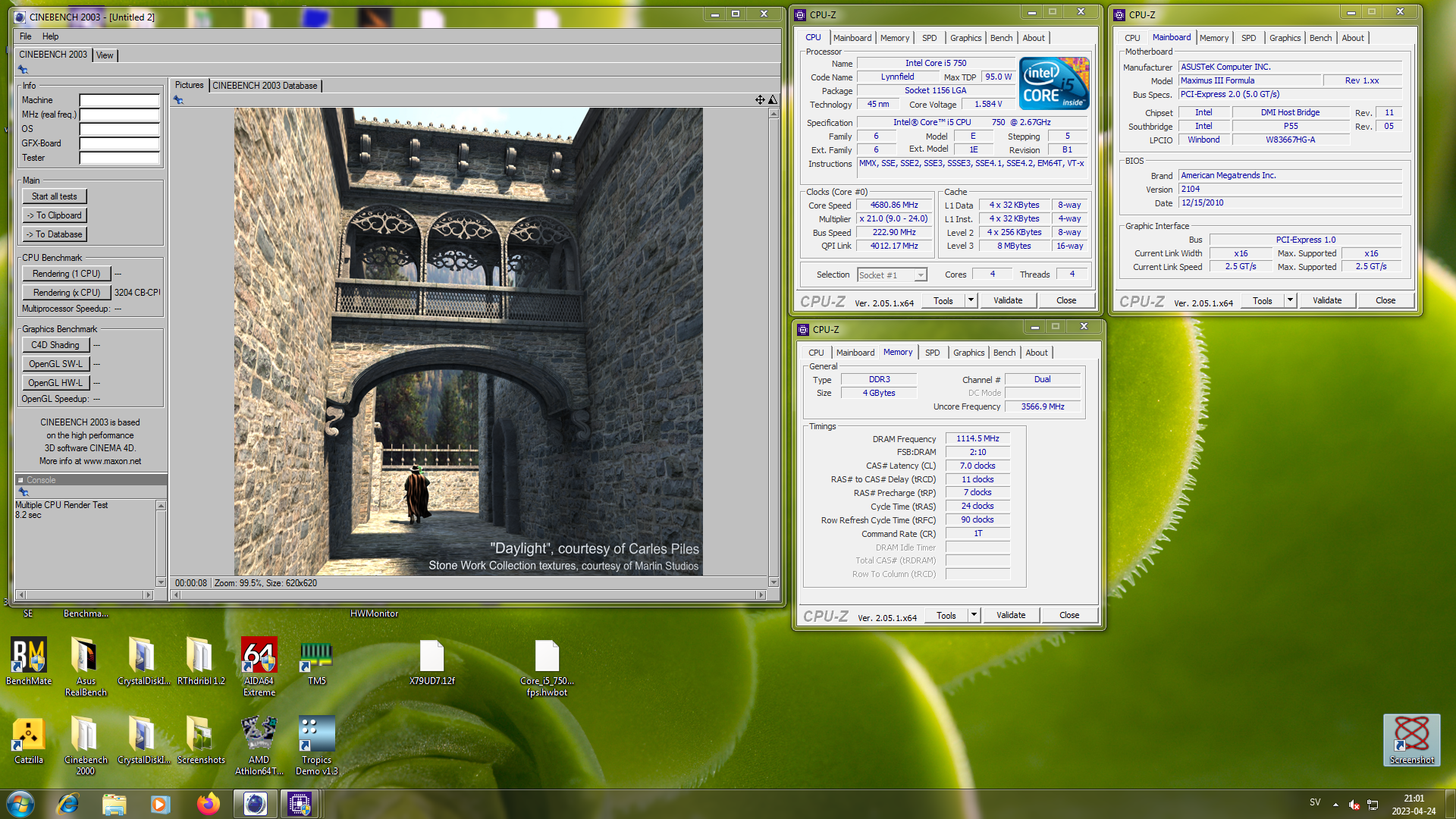Click Tools button in CPU-Z Memory window
The width and height of the screenshot is (1456, 819).
coord(946,615)
